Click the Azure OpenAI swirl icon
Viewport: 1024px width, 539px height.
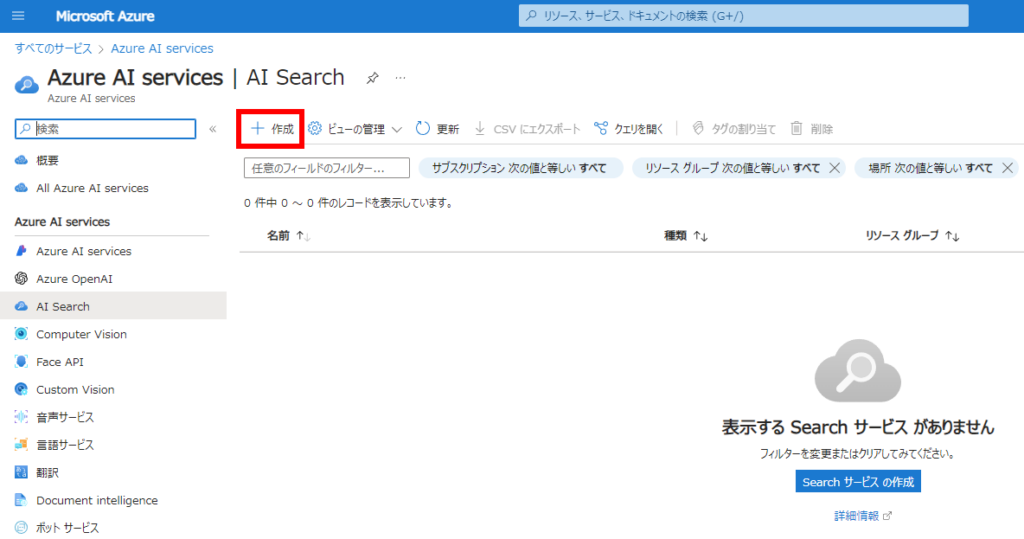pyautogui.click(x=22, y=278)
